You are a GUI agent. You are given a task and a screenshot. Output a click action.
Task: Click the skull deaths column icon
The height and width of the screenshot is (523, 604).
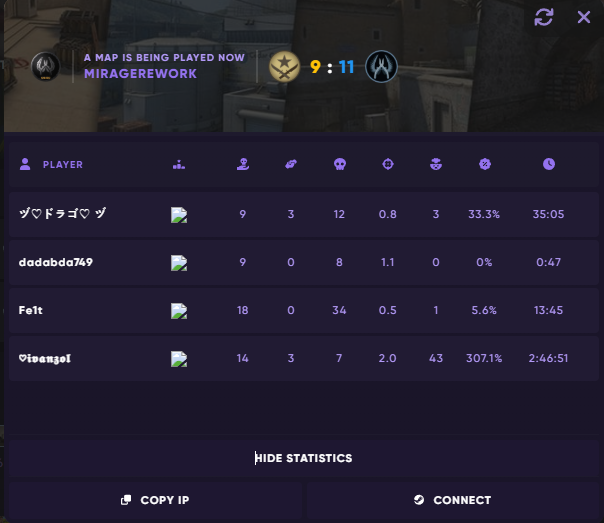point(339,164)
